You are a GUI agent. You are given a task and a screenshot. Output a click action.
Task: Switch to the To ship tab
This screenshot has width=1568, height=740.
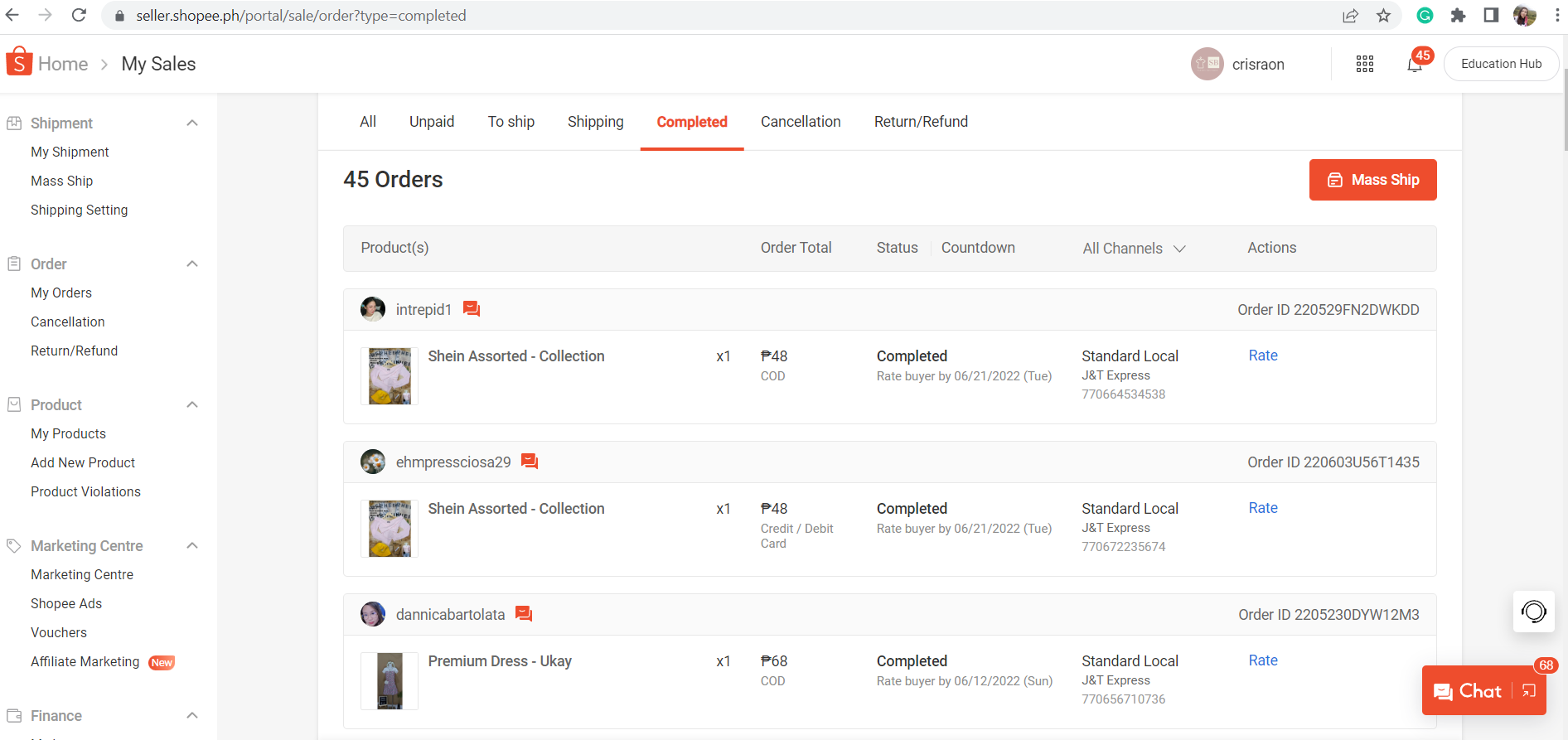click(511, 122)
